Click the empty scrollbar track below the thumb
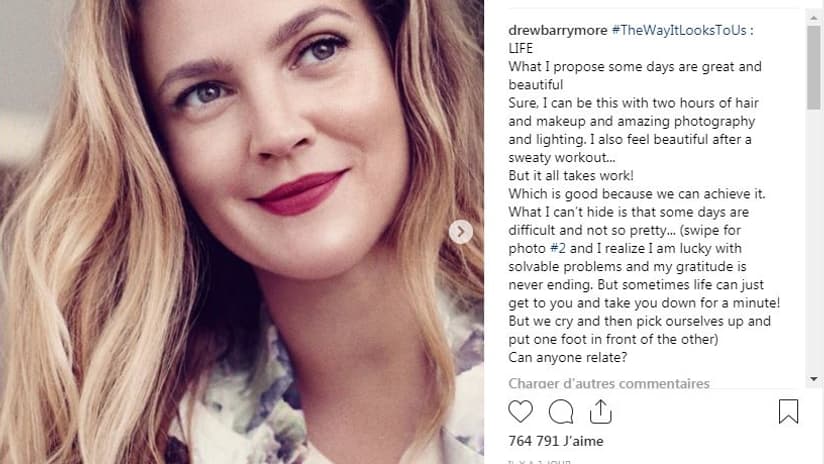 (x=813, y=250)
